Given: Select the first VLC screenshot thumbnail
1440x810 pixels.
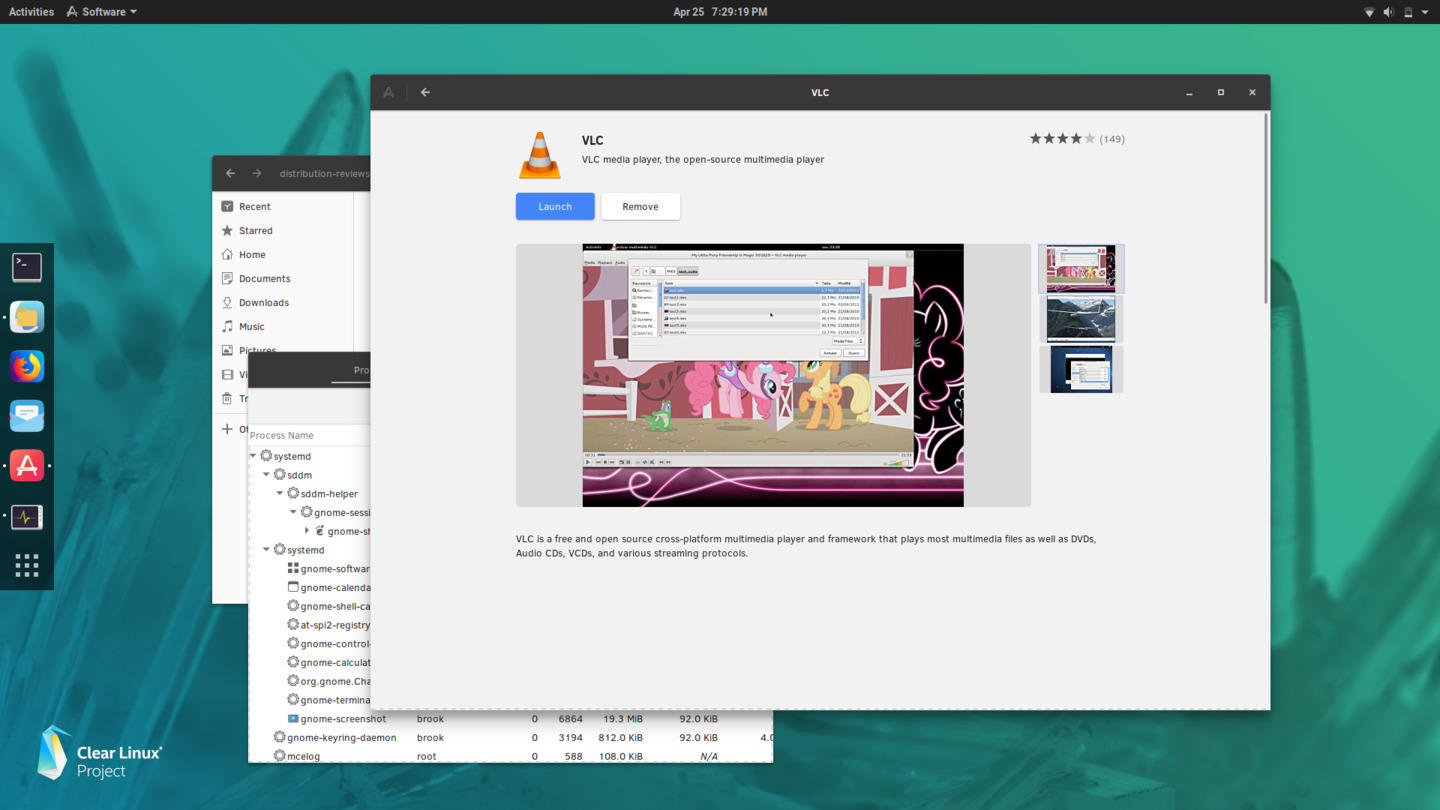Looking at the screenshot, I should (1081, 268).
